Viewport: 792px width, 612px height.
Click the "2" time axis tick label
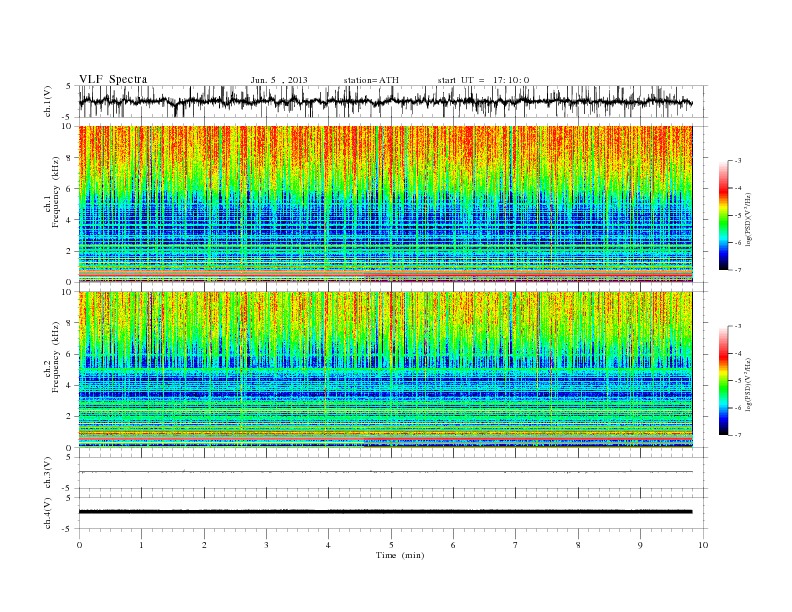(x=205, y=545)
